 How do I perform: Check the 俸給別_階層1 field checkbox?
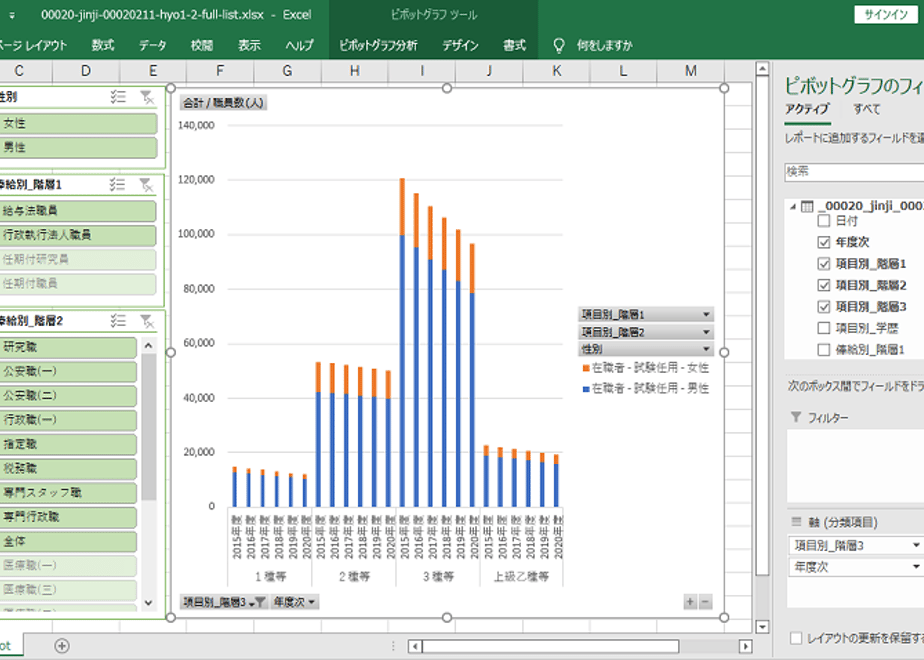[x=824, y=349]
